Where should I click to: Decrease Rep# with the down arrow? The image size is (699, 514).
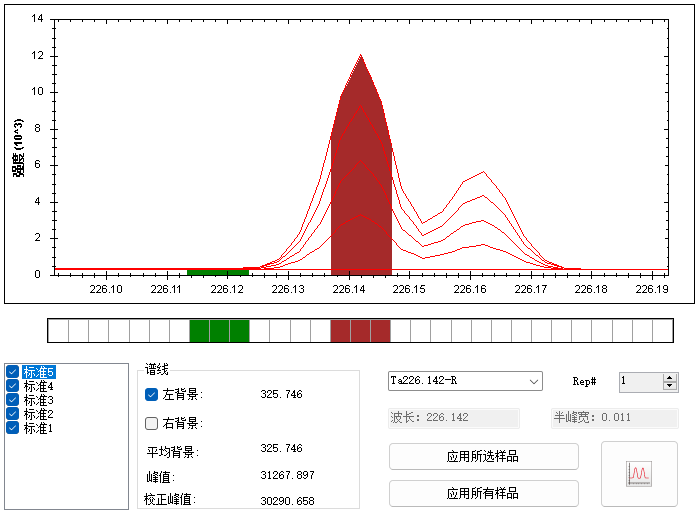pyautogui.click(x=670, y=386)
